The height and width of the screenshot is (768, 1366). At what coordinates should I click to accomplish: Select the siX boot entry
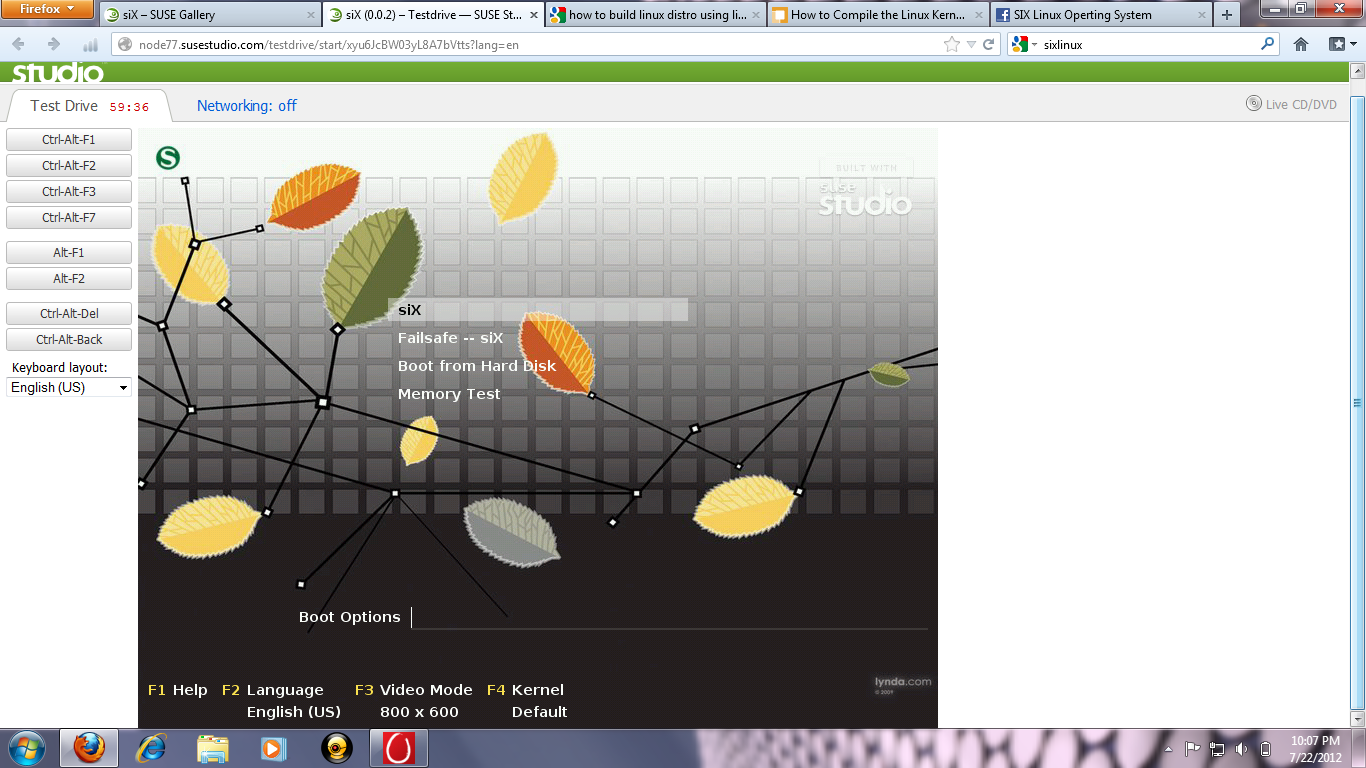pos(538,310)
